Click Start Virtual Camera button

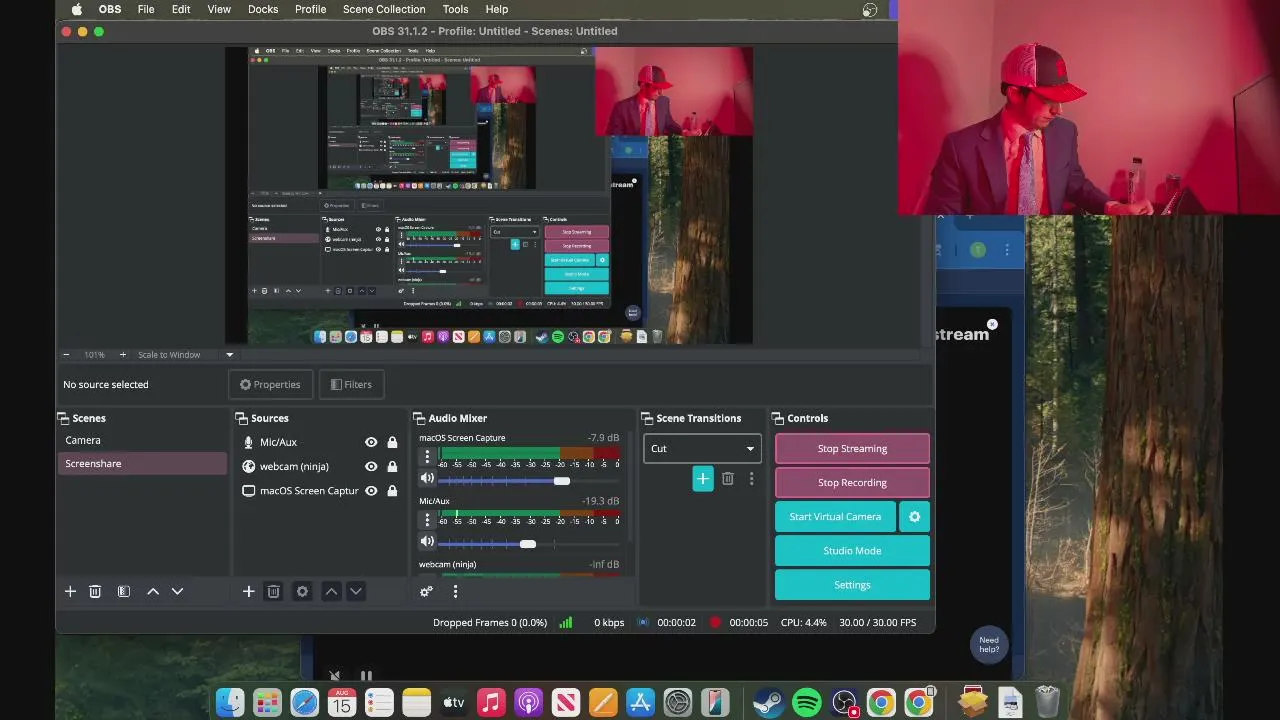point(835,516)
